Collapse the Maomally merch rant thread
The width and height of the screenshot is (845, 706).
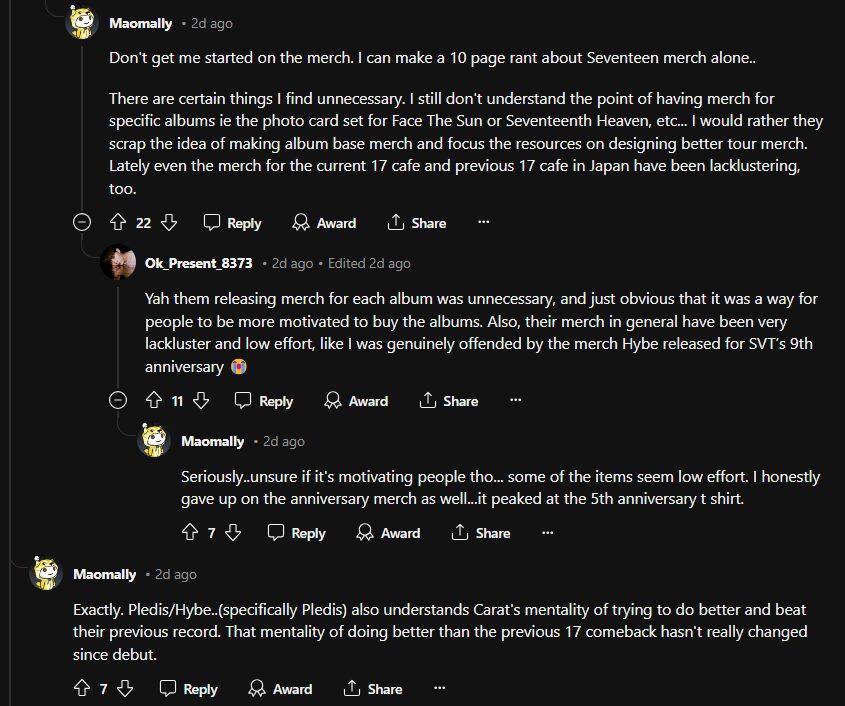tap(82, 223)
